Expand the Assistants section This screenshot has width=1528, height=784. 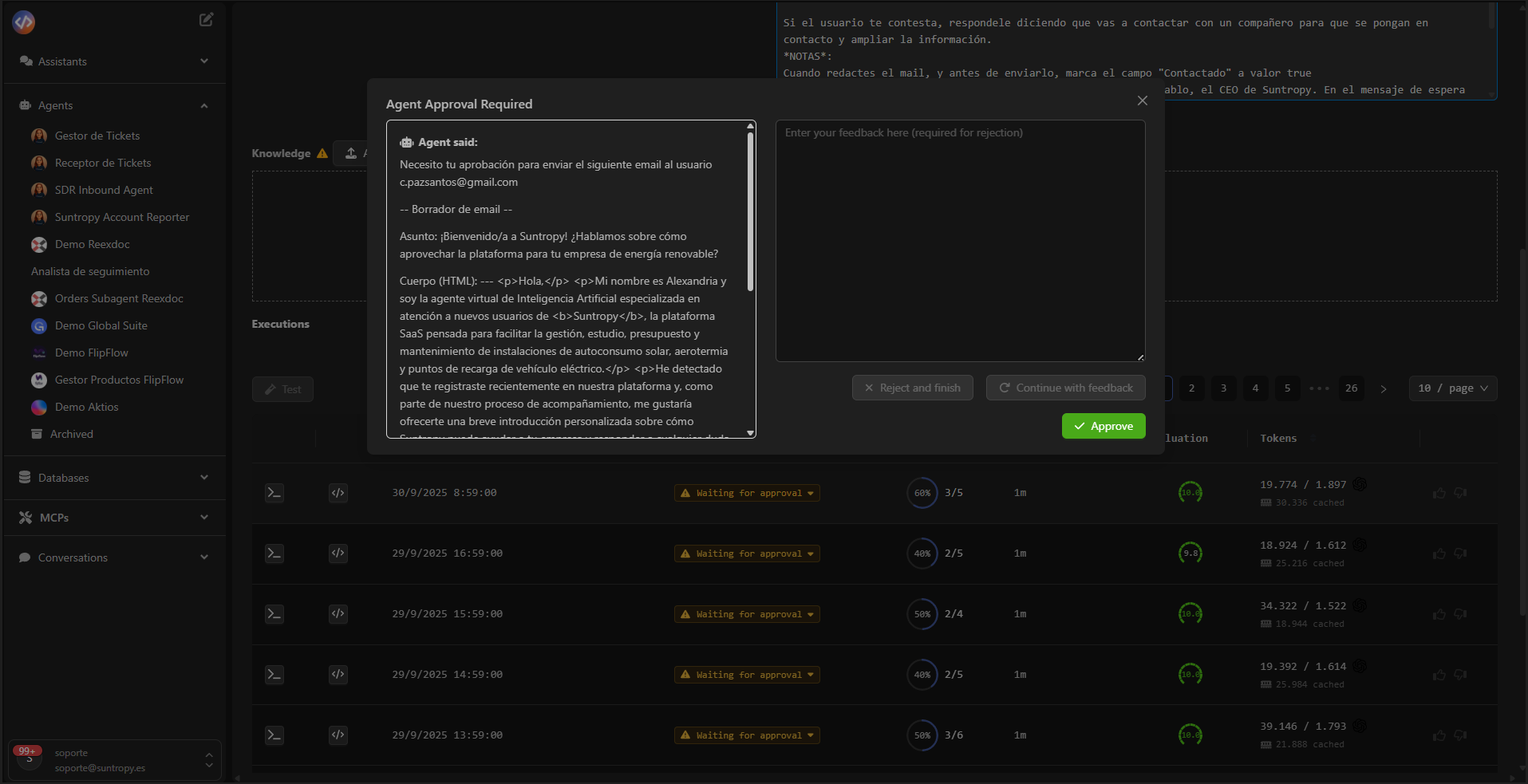(114, 61)
